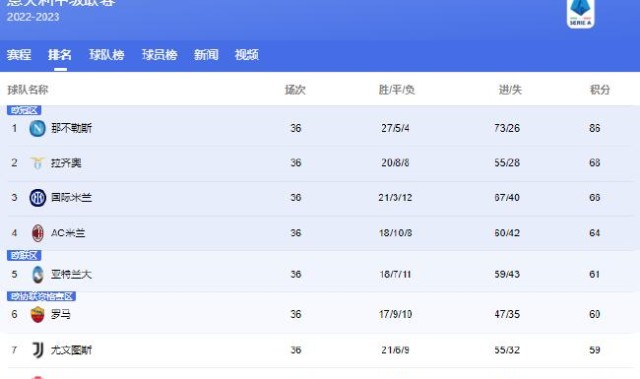The image size is (640, 379).
Task: Click the 积分 column header
Action: (600, 90)
